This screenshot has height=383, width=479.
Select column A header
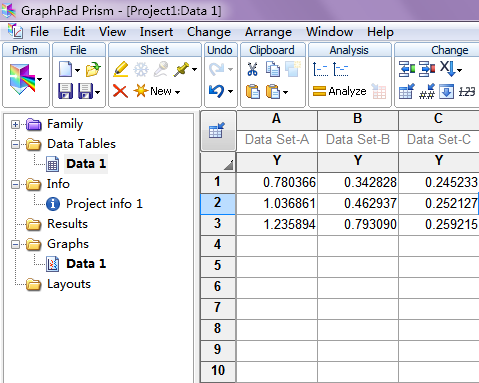click(x=277, y=119)
